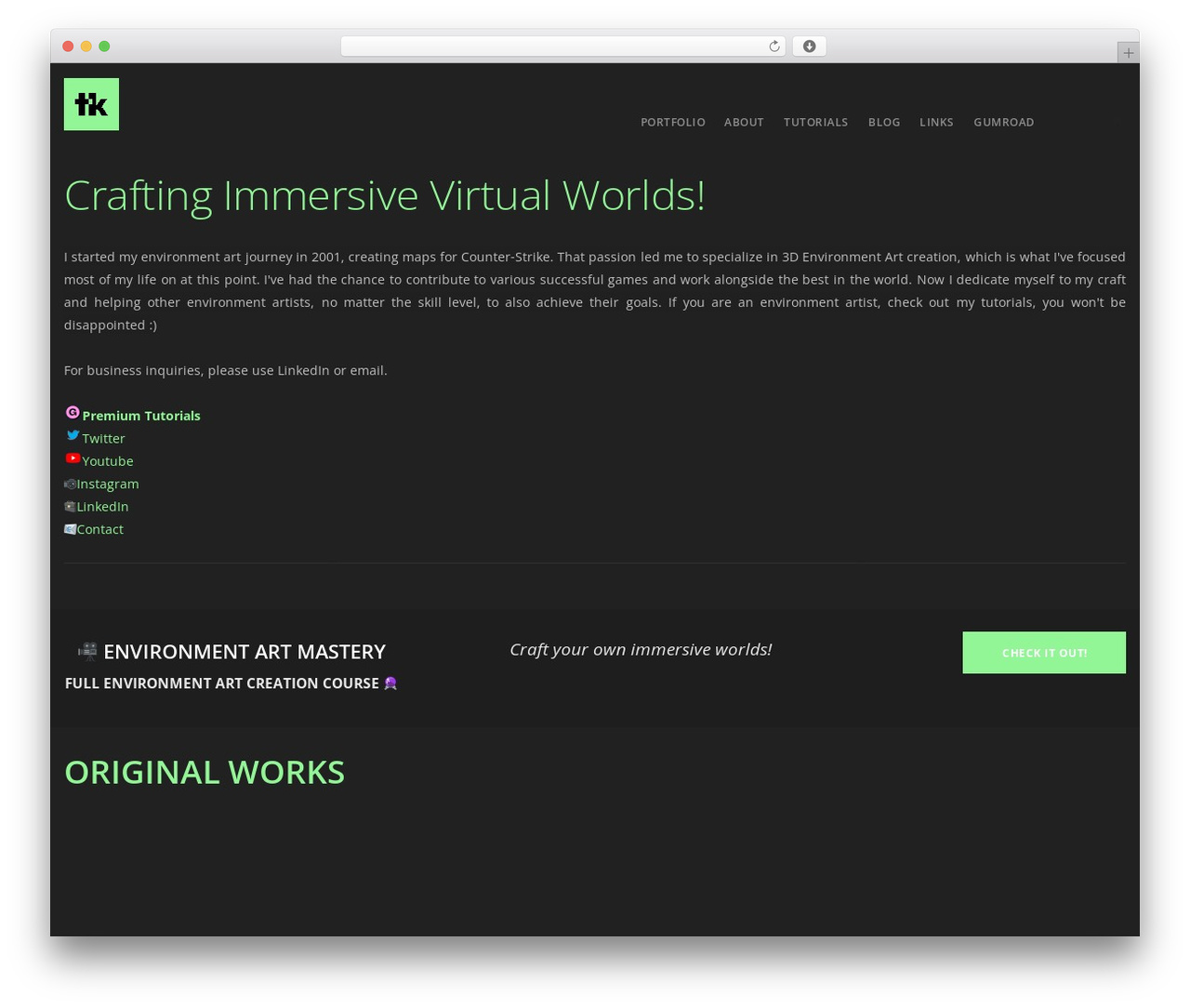Click the Original Works heading
This screenshot has height=1008, width=1190.
205,772
